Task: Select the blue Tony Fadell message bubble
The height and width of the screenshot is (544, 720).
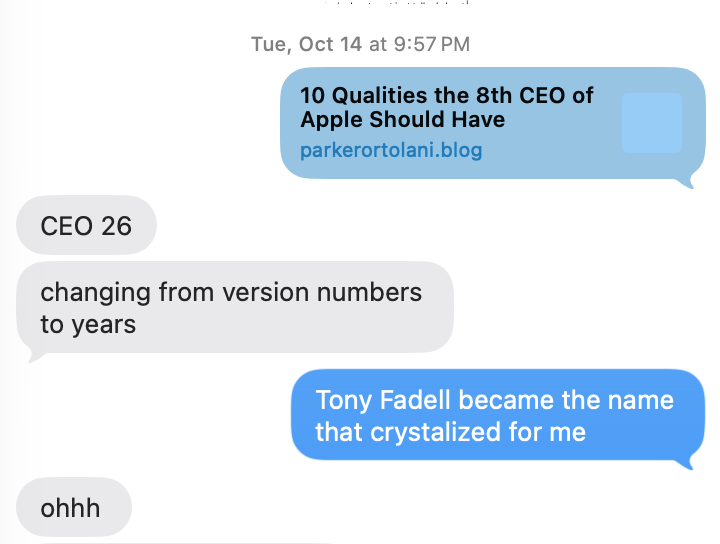Action: click(x=494, y=416)
